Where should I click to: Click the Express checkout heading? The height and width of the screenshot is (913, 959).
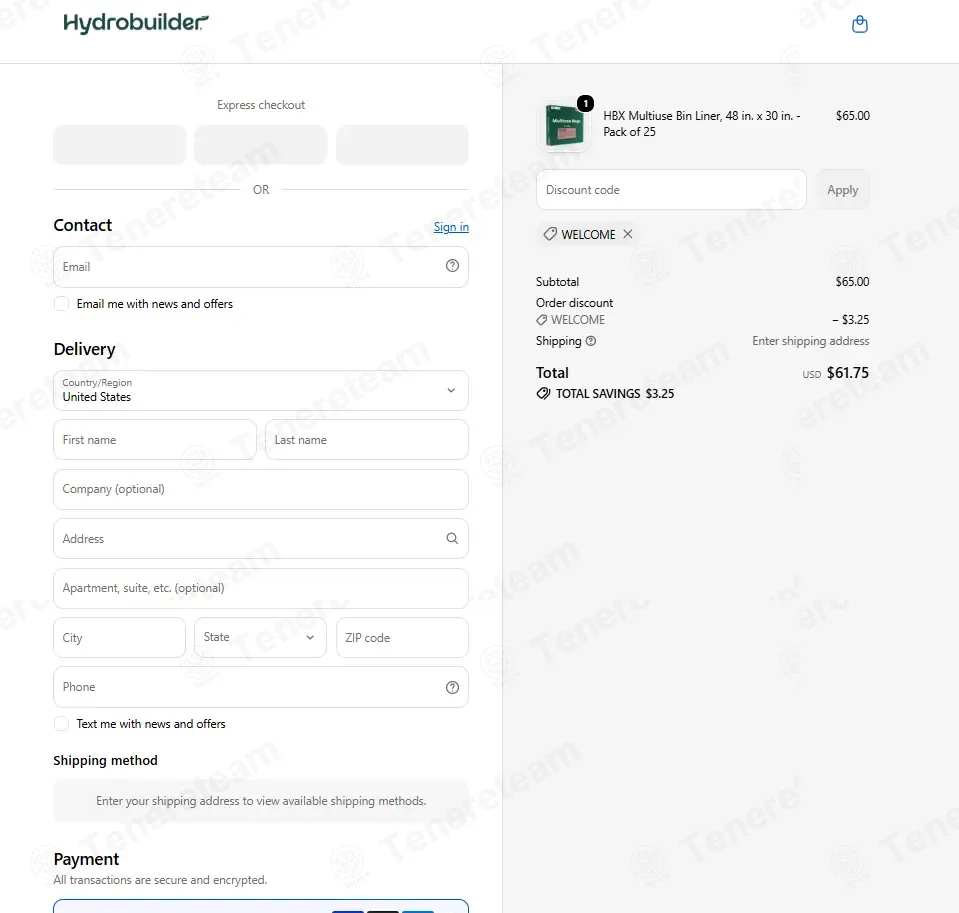[261, 105]
